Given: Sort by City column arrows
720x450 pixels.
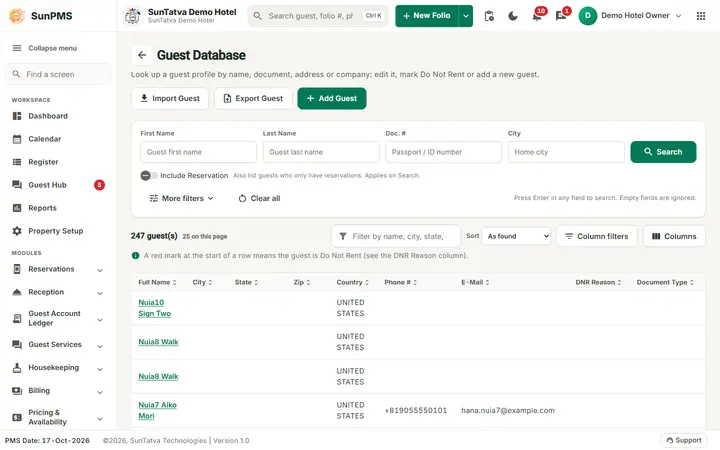Looking at the screenshot, I should coord(210,282).
